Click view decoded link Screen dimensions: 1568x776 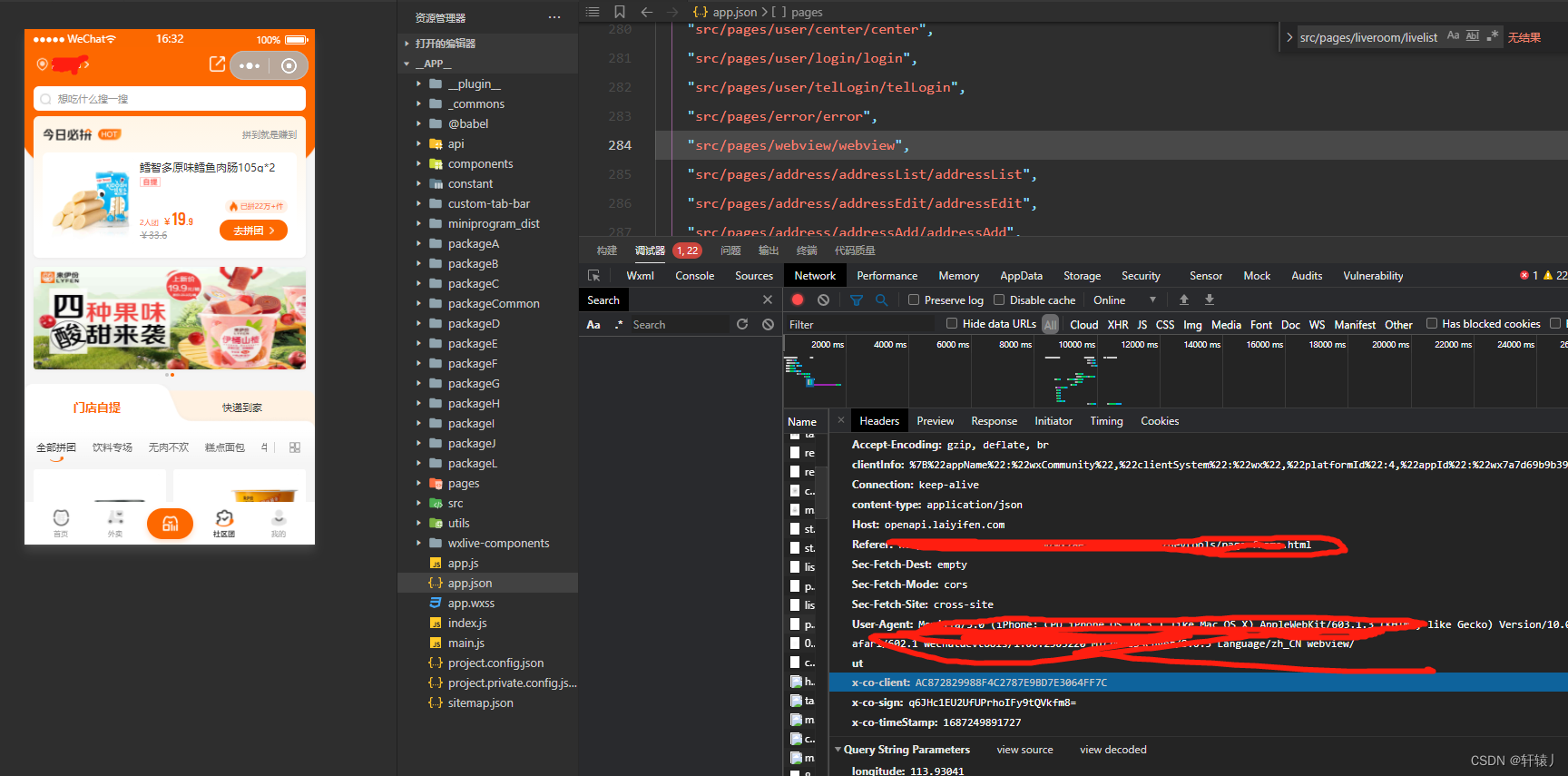pos(1112,749)
